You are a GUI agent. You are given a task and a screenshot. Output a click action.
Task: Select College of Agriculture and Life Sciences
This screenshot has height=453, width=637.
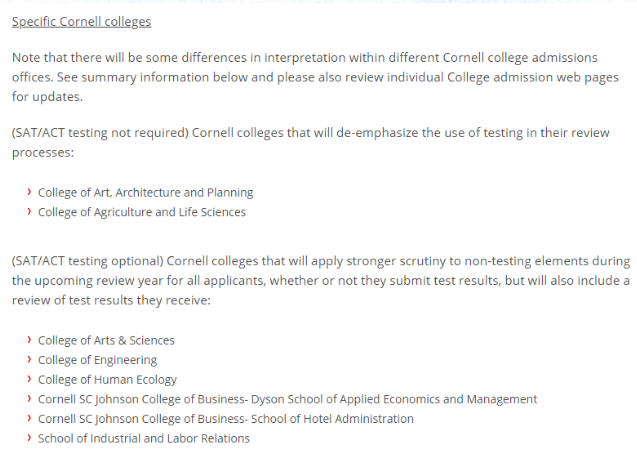point(142,212)
